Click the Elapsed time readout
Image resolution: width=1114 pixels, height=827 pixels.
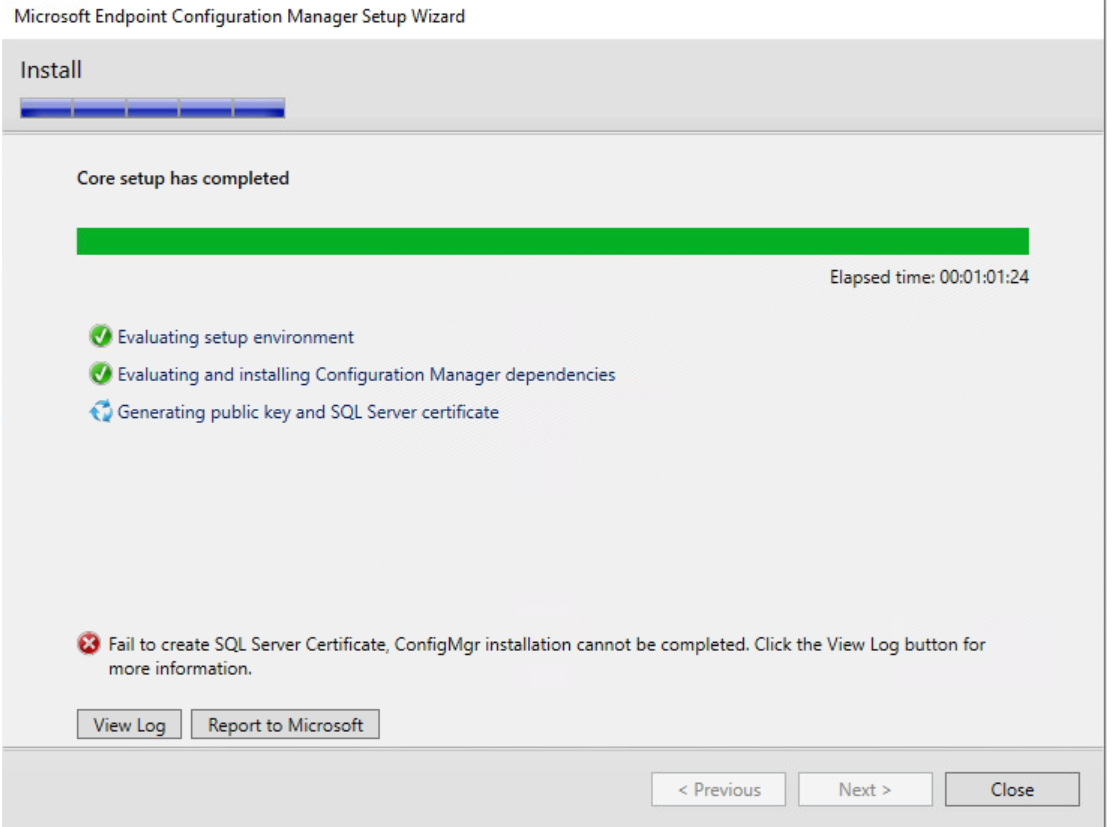929,278
